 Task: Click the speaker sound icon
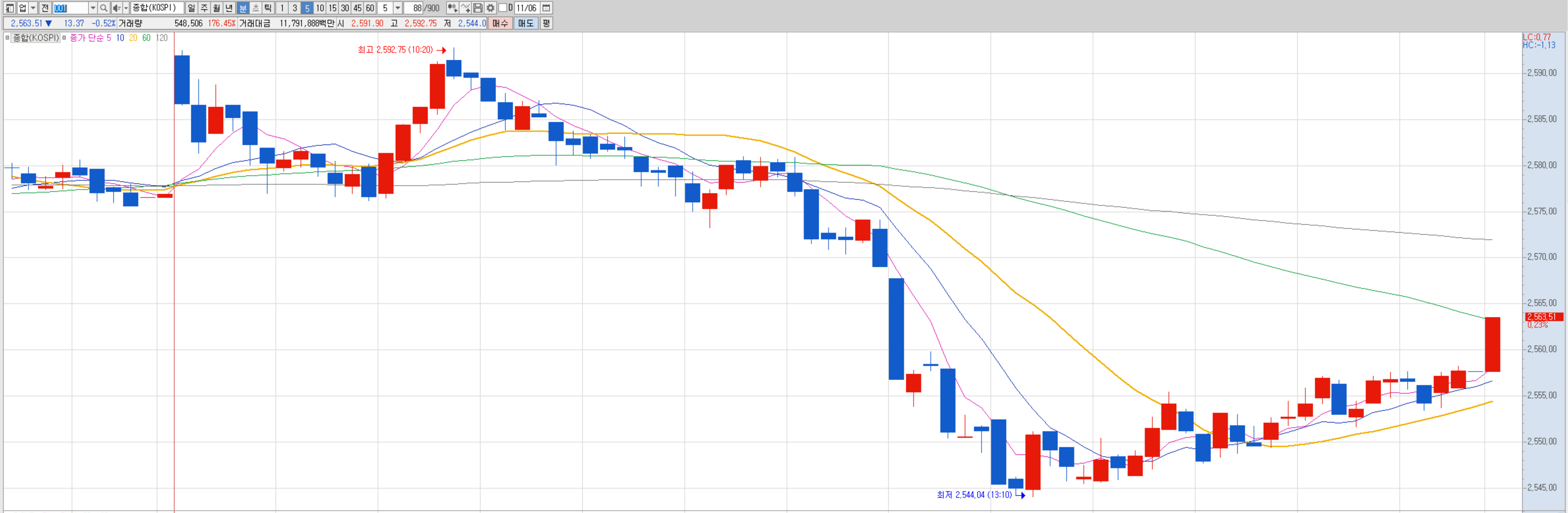coord(116,8)
